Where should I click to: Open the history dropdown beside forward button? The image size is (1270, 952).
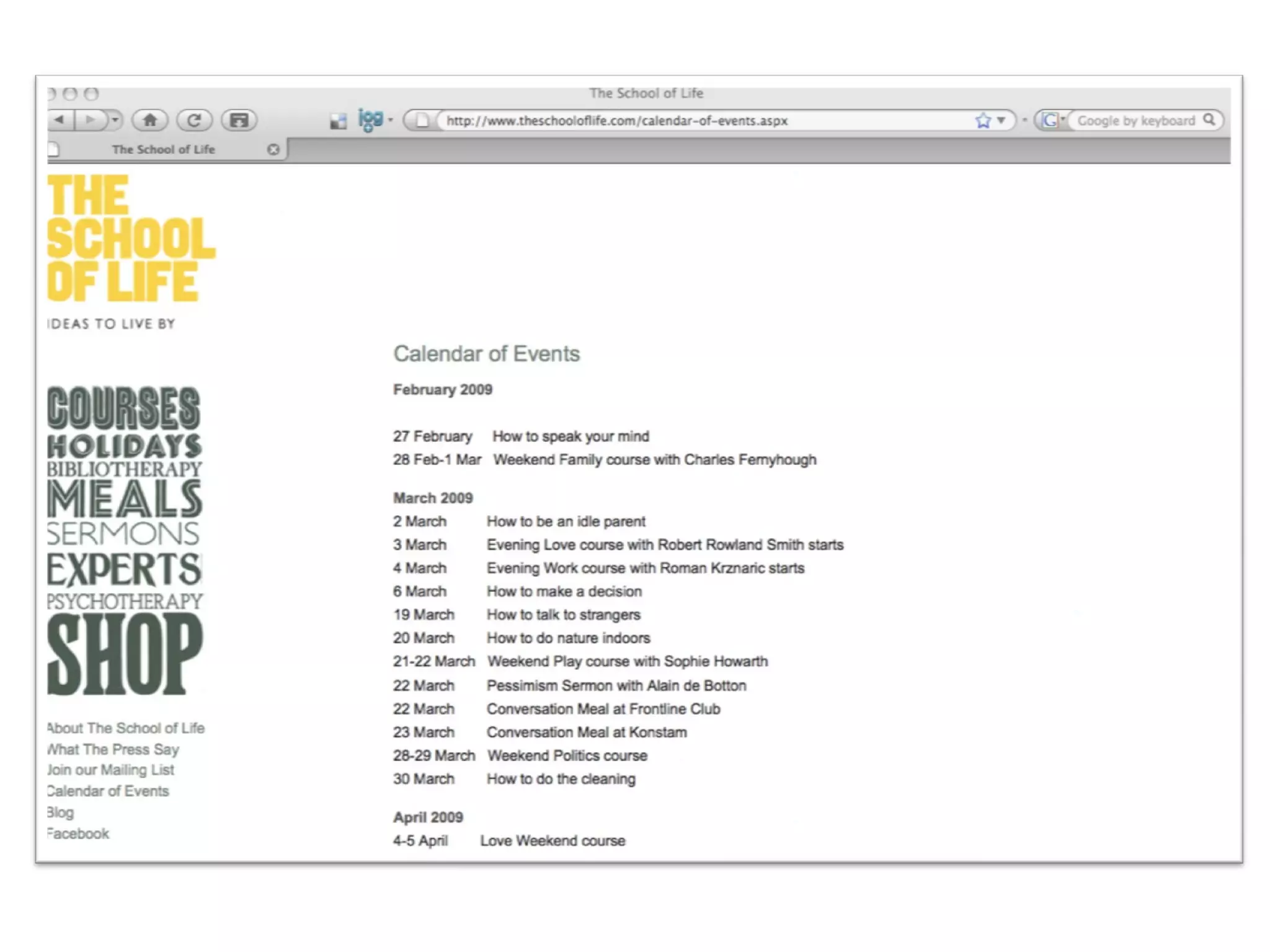tap(115, 120)
